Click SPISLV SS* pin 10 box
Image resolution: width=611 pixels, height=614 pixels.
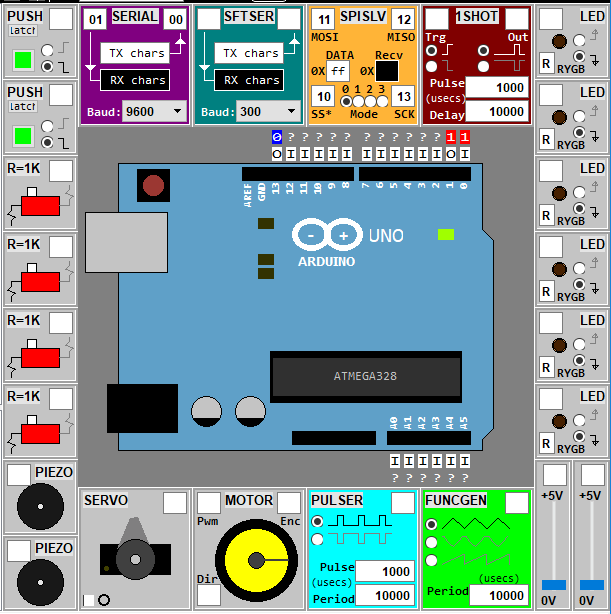[x=323, y=96]
